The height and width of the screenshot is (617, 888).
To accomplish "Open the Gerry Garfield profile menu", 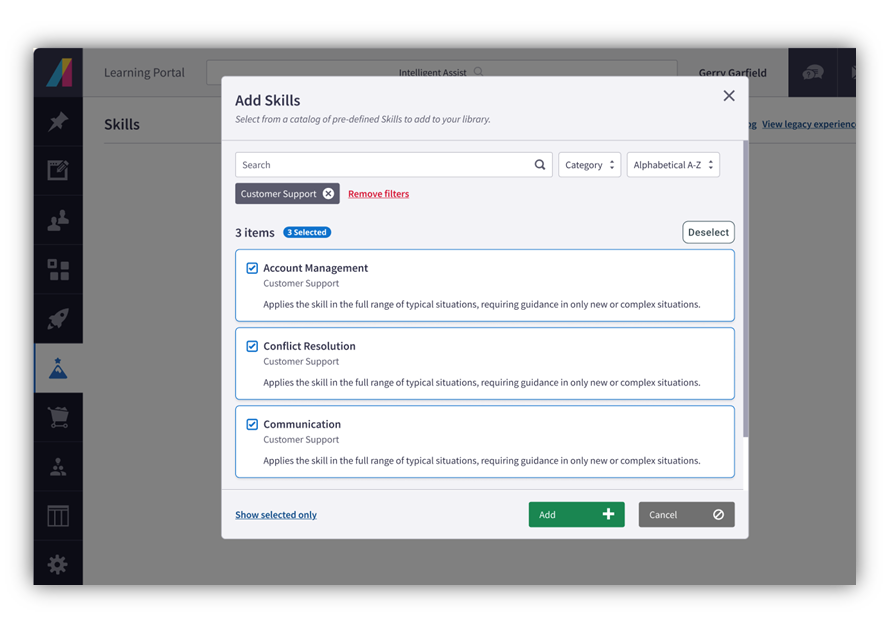I will point(733,72).
